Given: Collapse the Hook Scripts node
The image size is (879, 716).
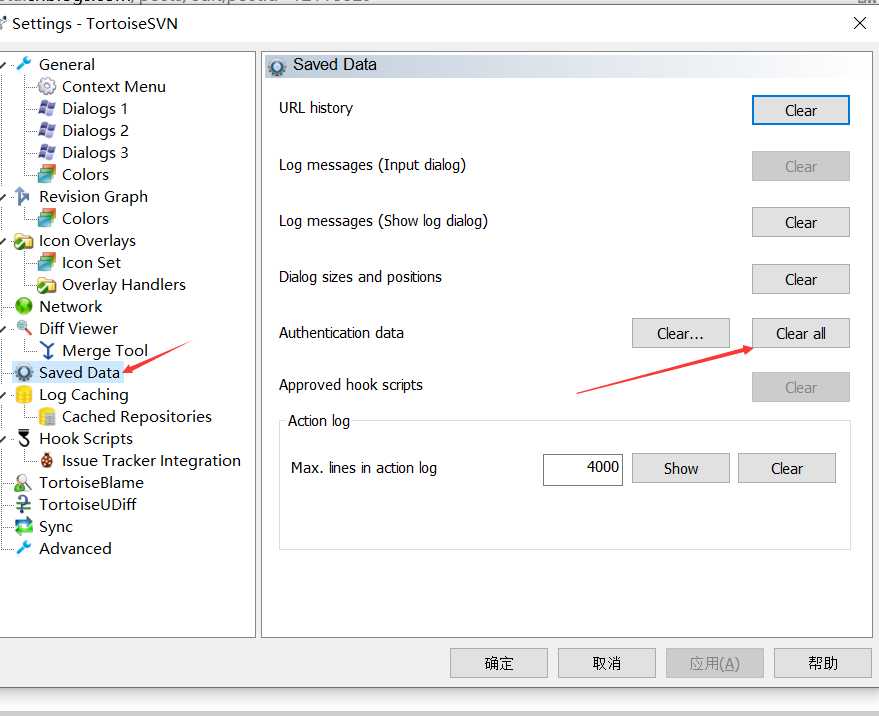Looking at the screenshot, I should [3, 439].
